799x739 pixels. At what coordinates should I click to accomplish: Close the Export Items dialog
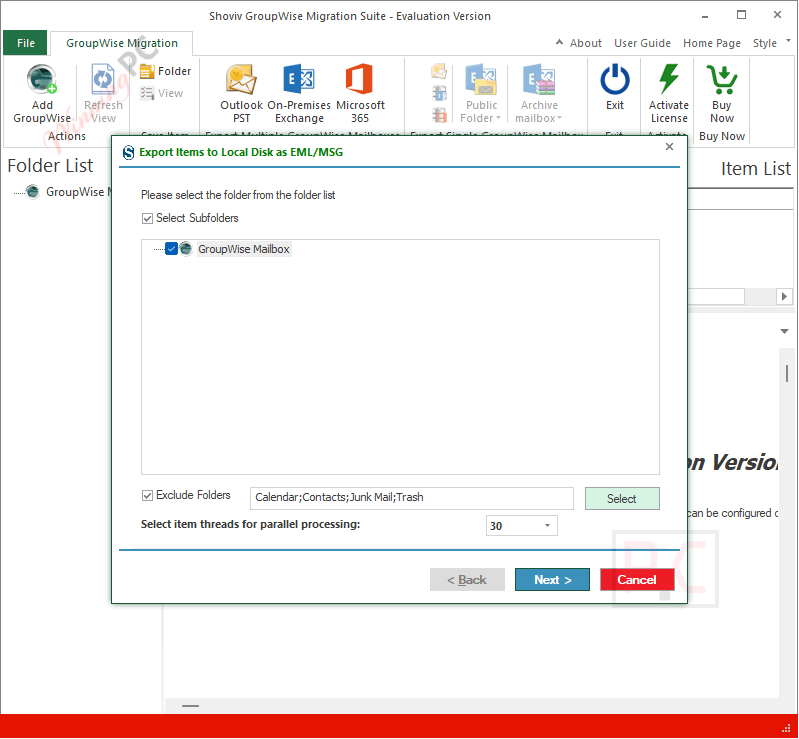tap(669, 147)
